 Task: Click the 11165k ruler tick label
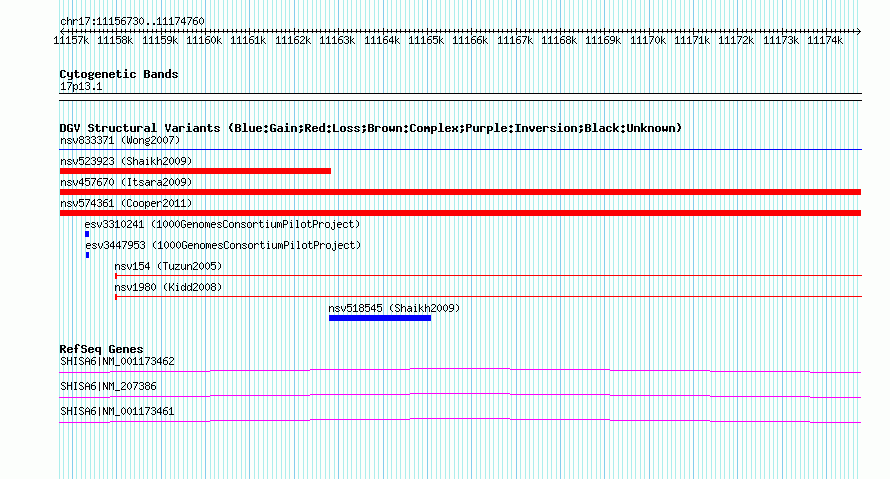click(426, 40)
